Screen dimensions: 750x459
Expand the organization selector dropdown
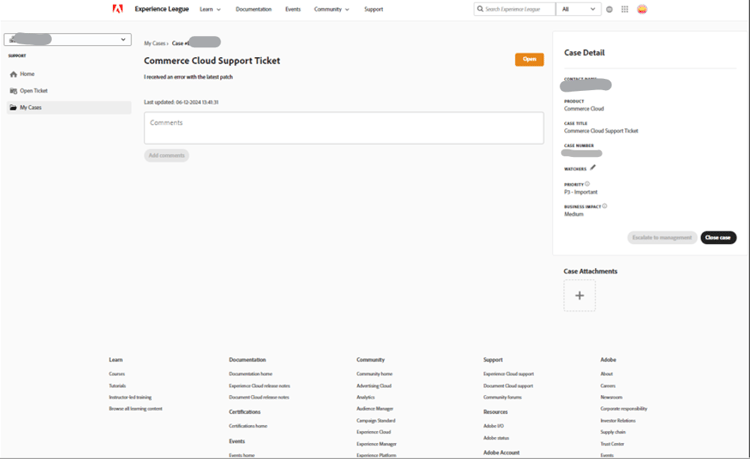click(67, 40)
